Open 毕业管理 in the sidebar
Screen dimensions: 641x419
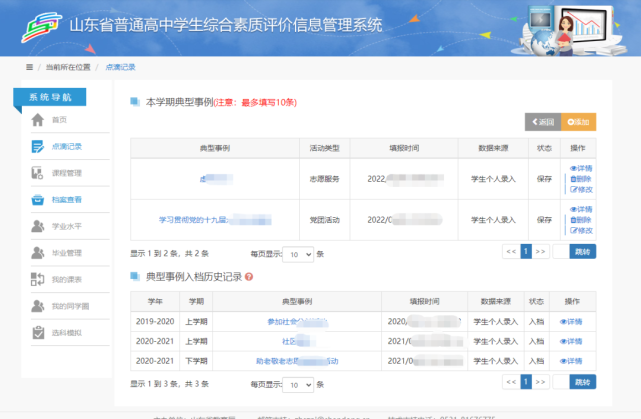(x=66, y=253)
